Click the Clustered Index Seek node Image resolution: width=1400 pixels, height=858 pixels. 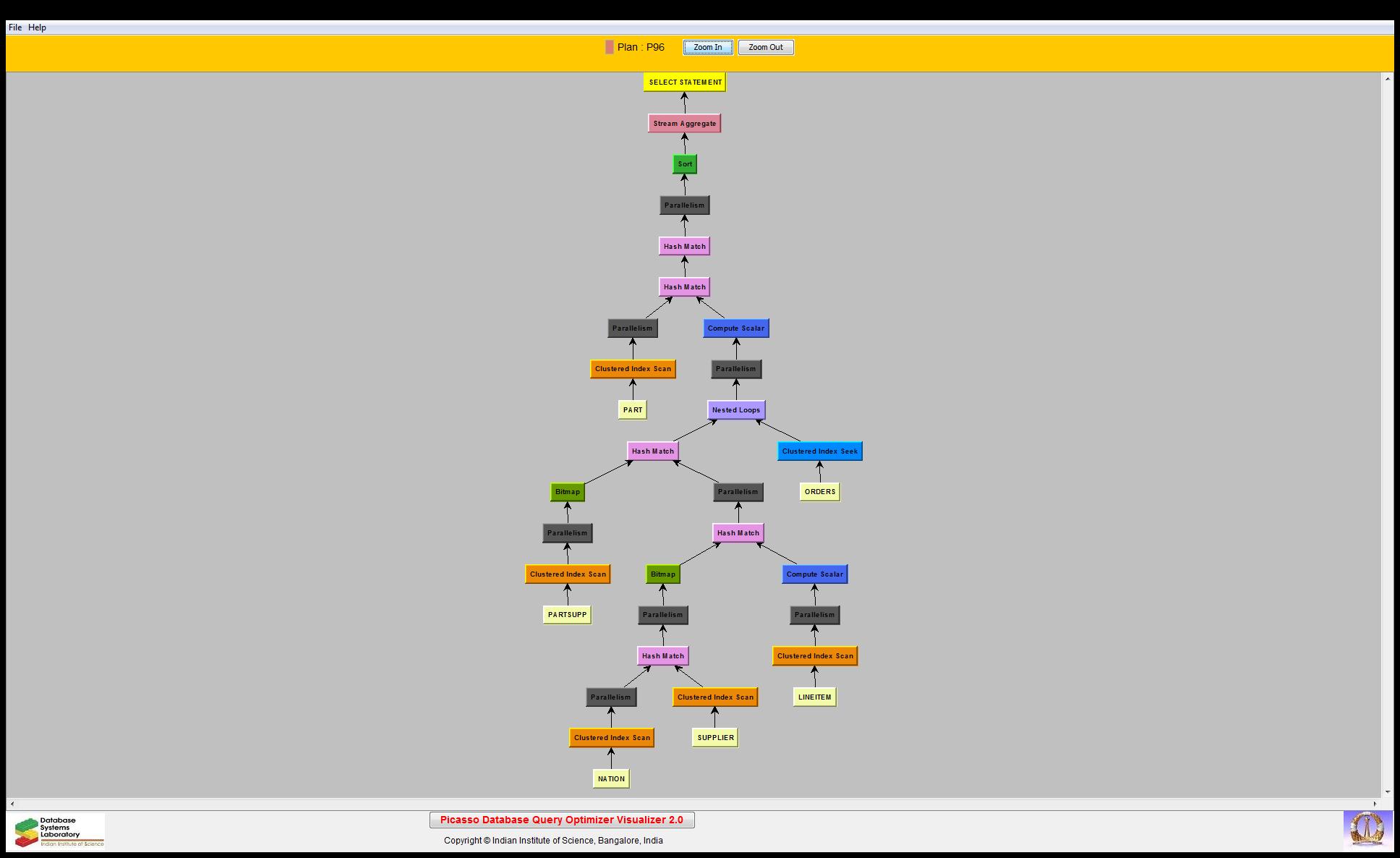pyautogui.click(x=819, y=451)
